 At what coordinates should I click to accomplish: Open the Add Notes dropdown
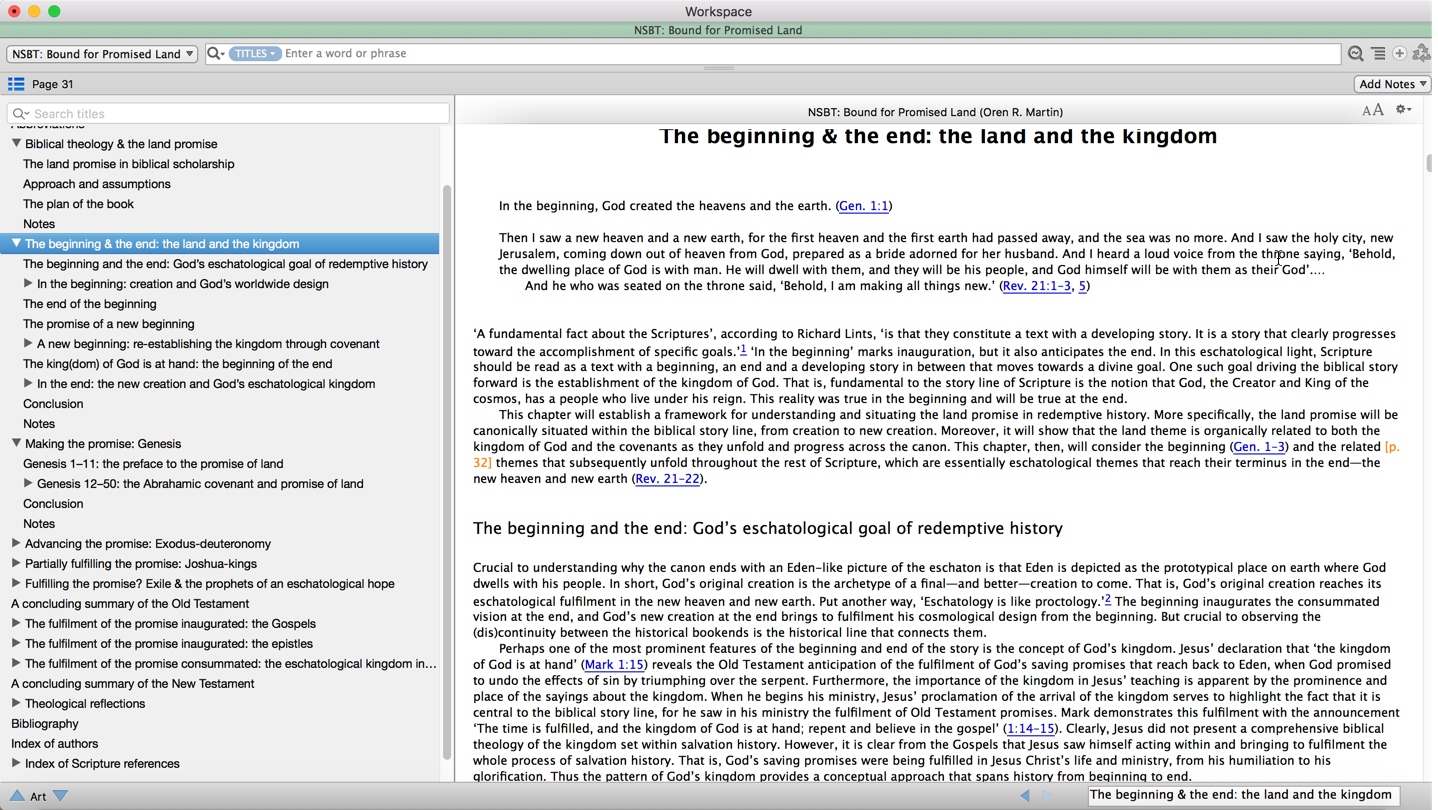[x=1392, y=84]
